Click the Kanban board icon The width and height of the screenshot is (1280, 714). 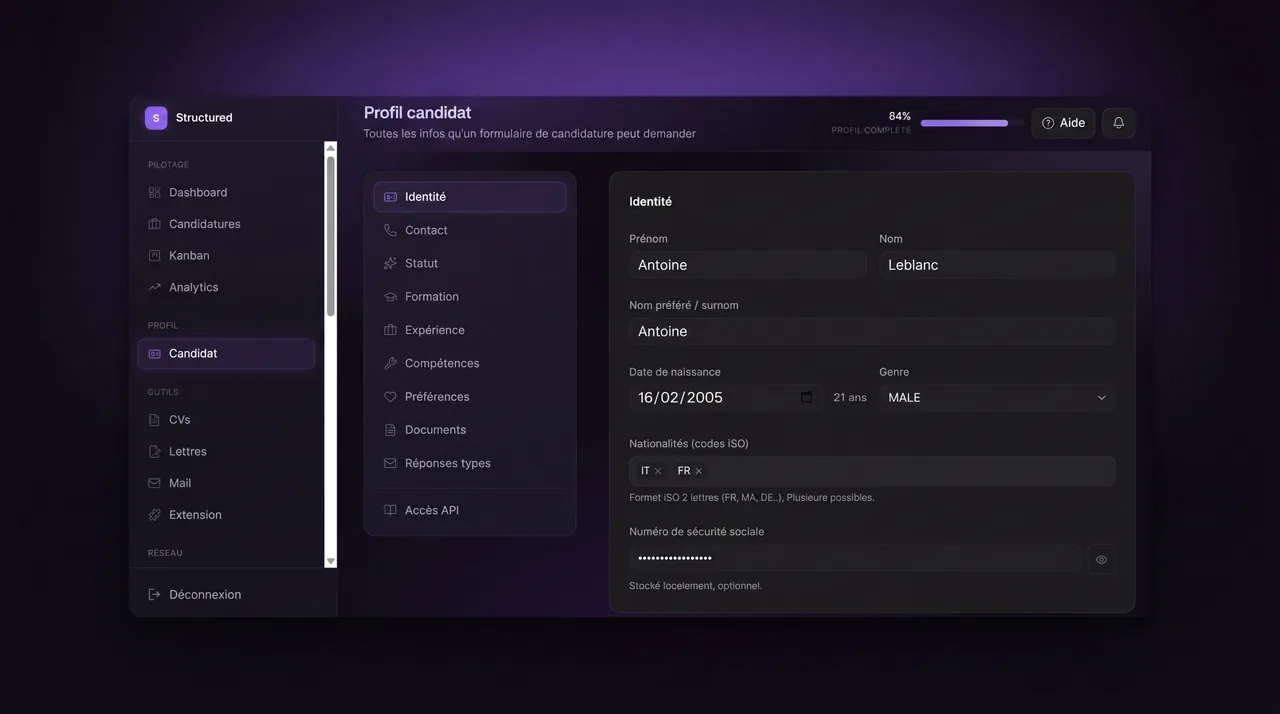154,255
